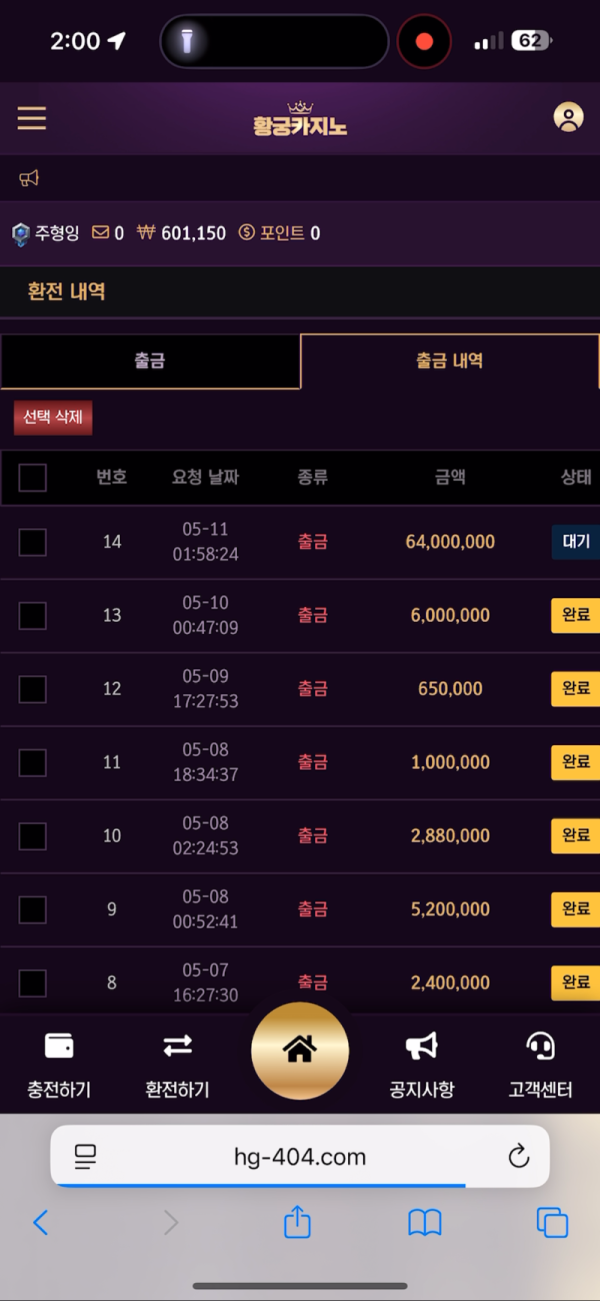This screenshot has width=600, height=1301.
Task: Check the checkbox for row 11
Action: click(33, 763)
